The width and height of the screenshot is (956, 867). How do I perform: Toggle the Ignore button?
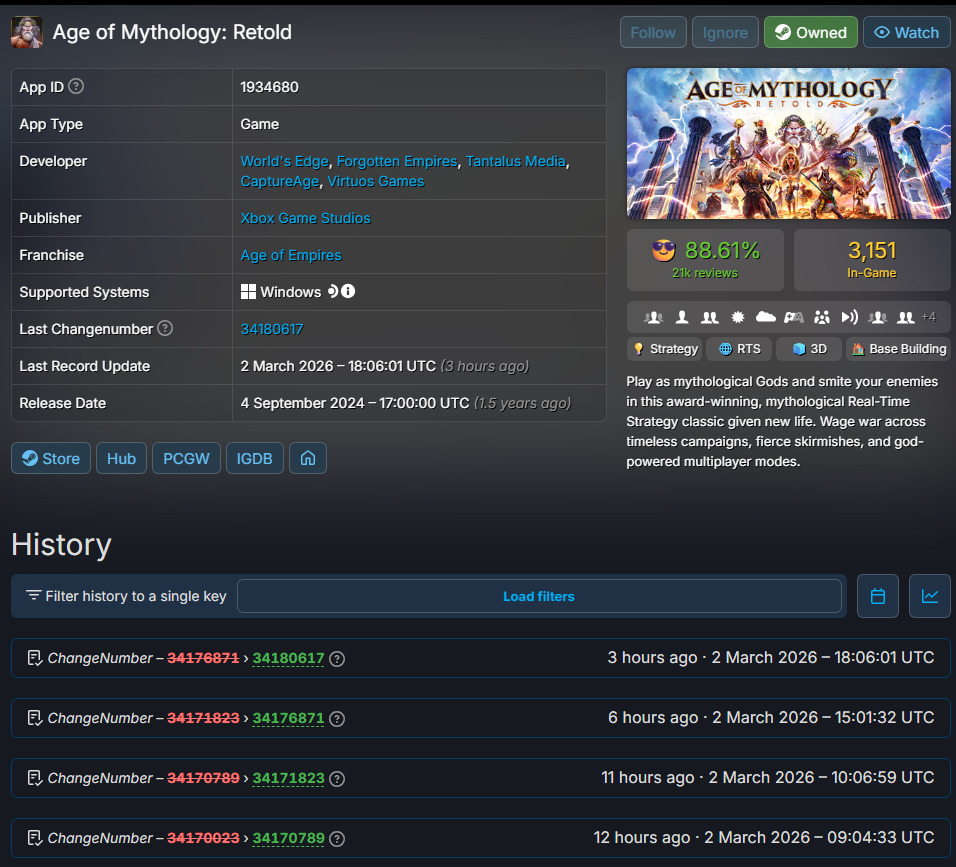point(725,32)
